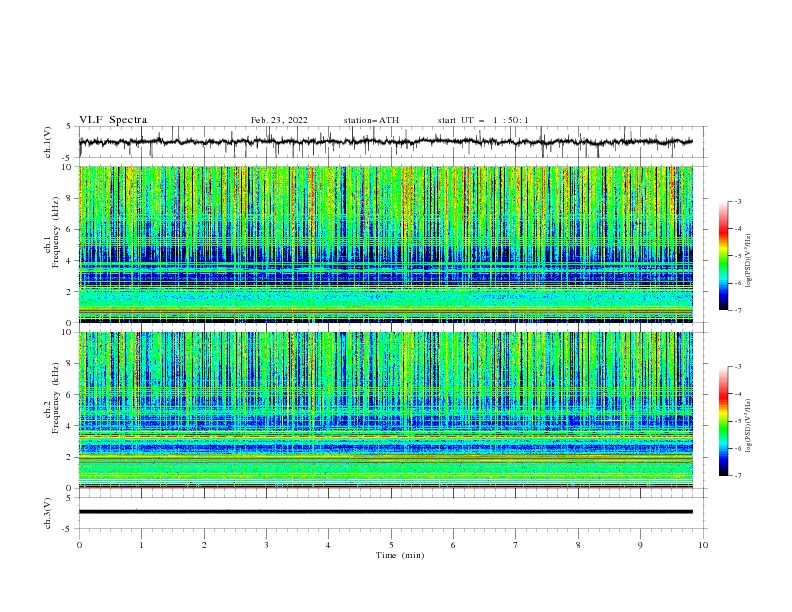This screenshot has height=612, width=792.
Task: Click time axis tick label "8"
Action: point(578,545)
